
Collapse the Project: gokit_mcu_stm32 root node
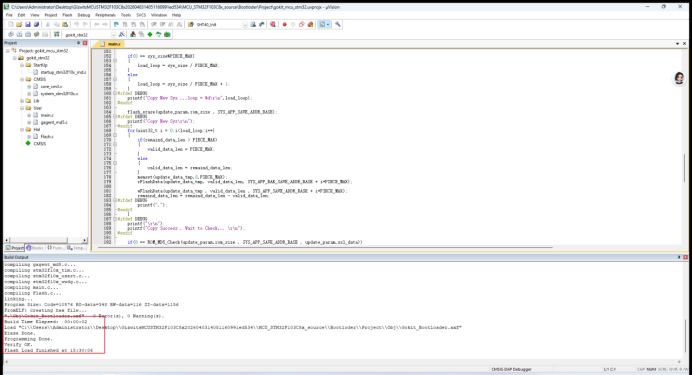8,51
